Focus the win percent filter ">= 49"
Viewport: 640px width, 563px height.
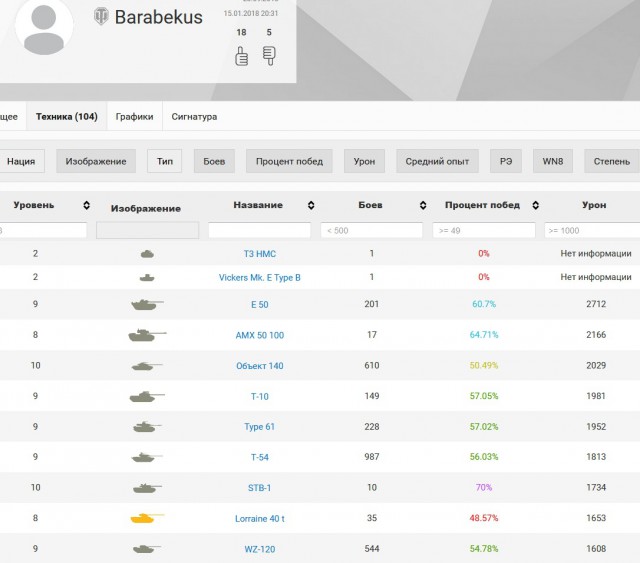tap(484, 230)
